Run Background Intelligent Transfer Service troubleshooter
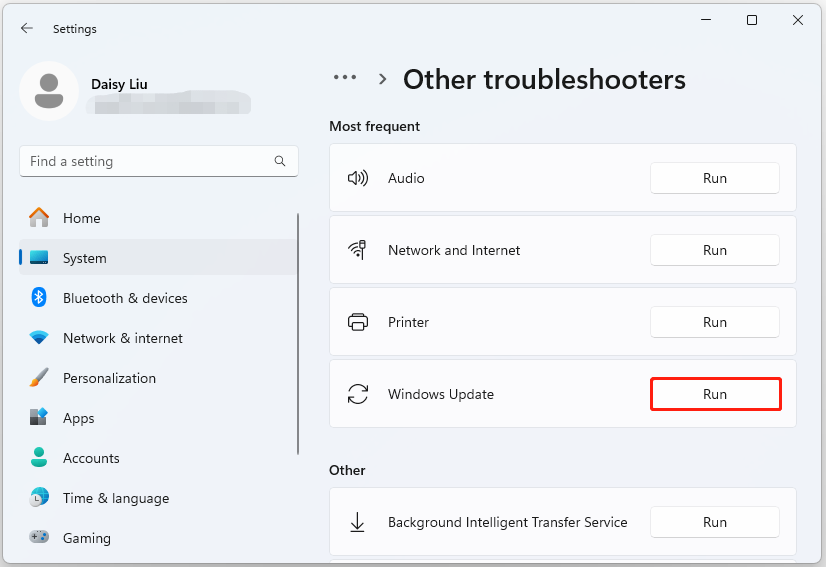The height and width of the screenshot is (567, 826). (714, 522)
